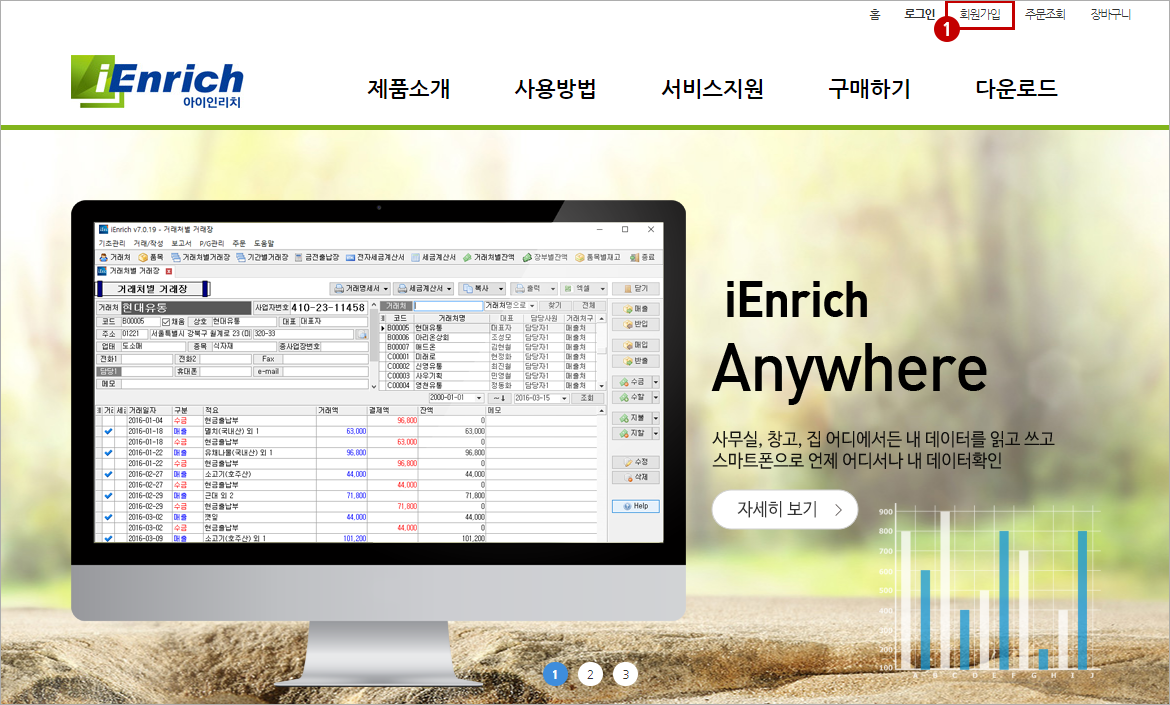The height and width of the screenshot is (705, 1170).
Task: Expand dropdown arrow beside 수금 button
Action: coord(656,382)
